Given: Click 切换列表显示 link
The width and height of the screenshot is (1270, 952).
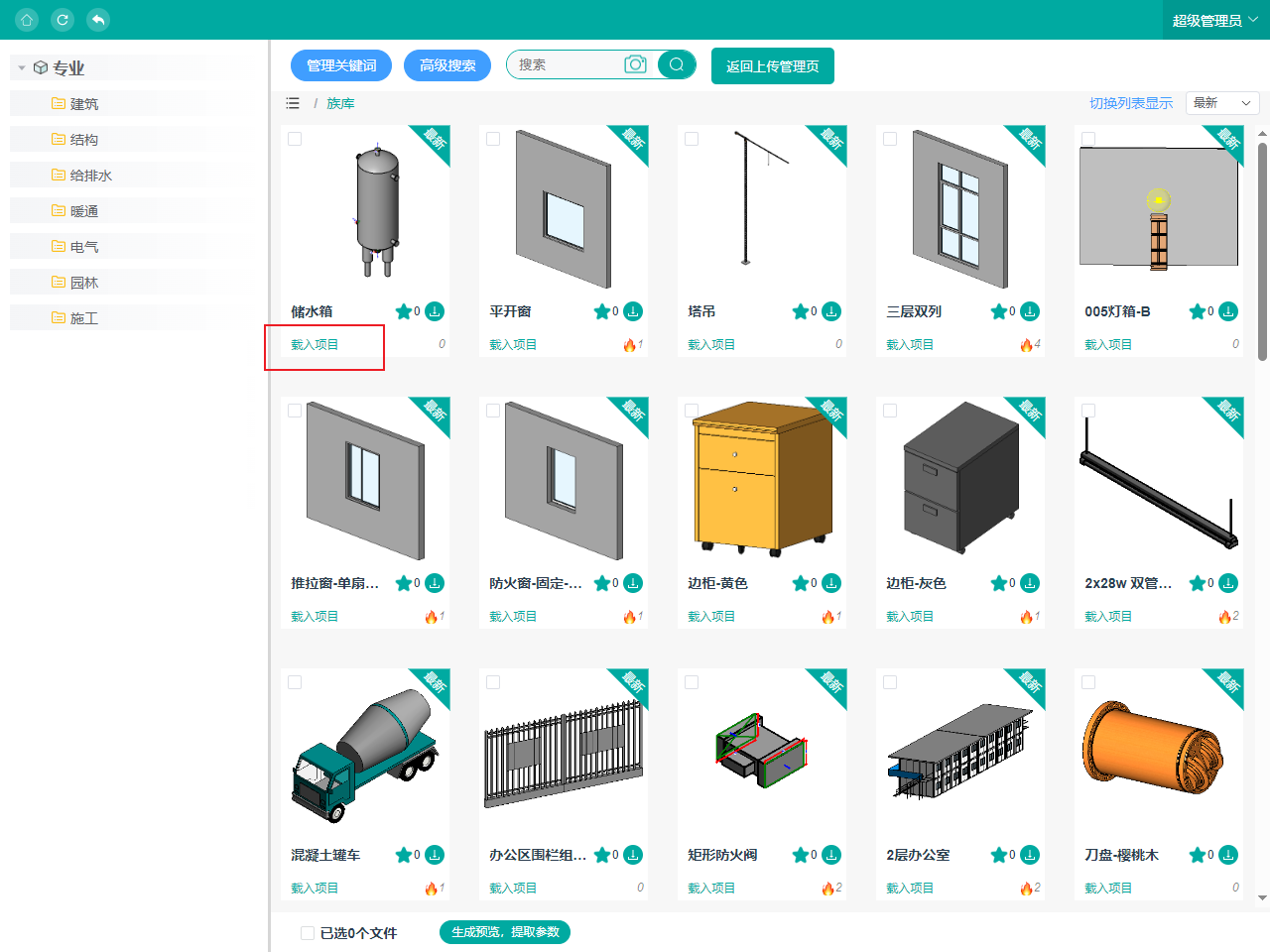Looking at the screenshot, I should pos(1130,103).
